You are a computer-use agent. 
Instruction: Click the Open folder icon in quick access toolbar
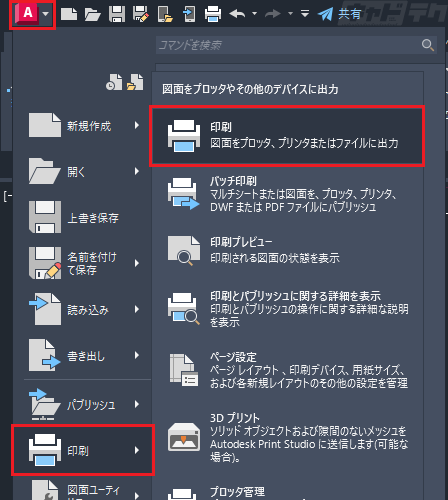click(x=92, y=14)
